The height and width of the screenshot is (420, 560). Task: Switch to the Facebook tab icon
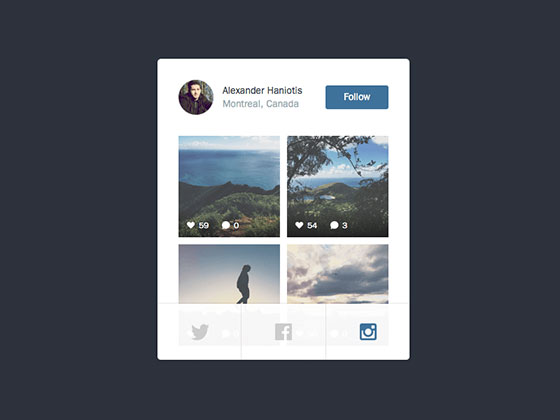[x=284, y=332]
